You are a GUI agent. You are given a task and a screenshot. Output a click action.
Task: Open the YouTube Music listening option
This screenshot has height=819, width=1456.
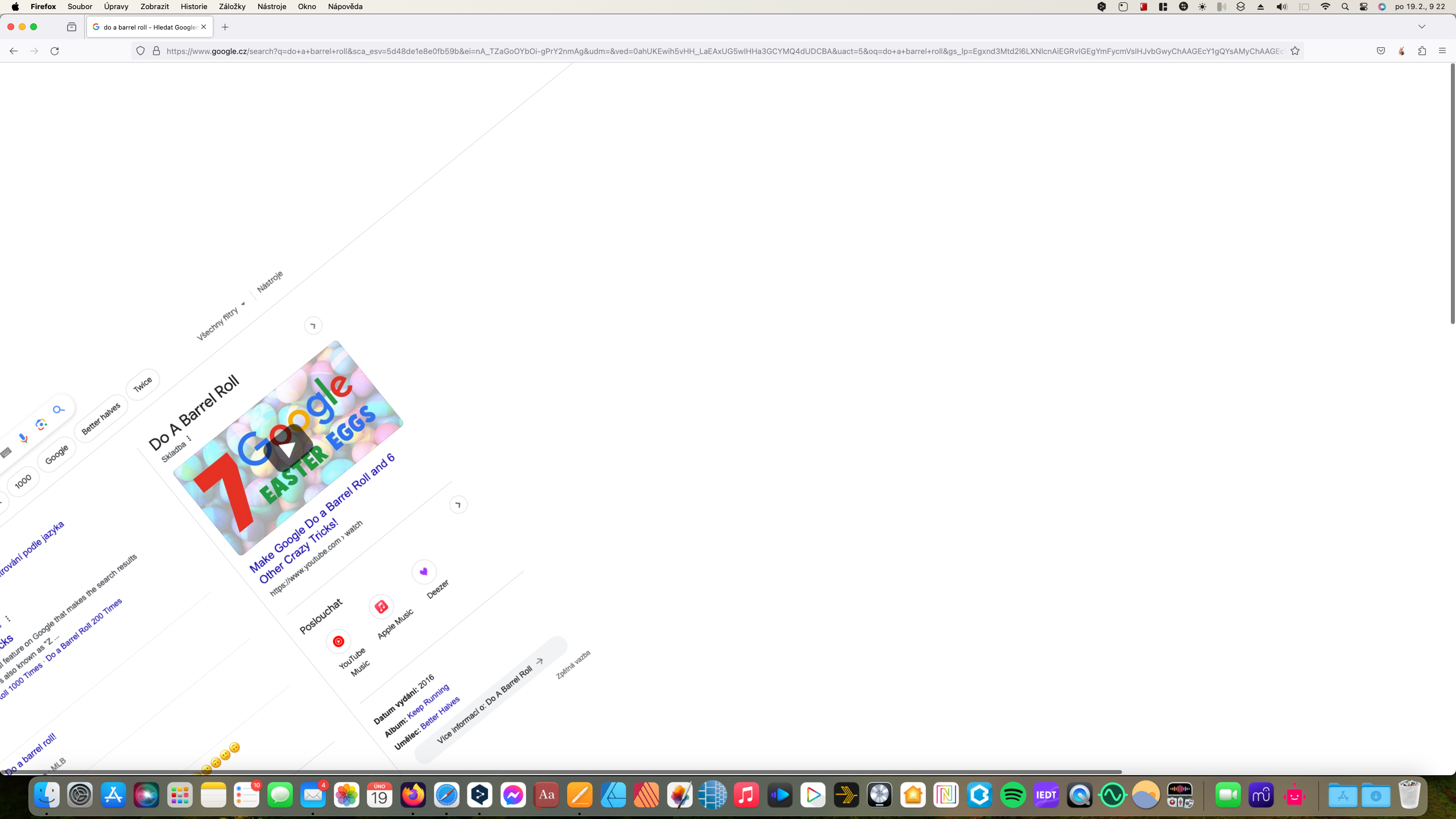pos(338,642)
